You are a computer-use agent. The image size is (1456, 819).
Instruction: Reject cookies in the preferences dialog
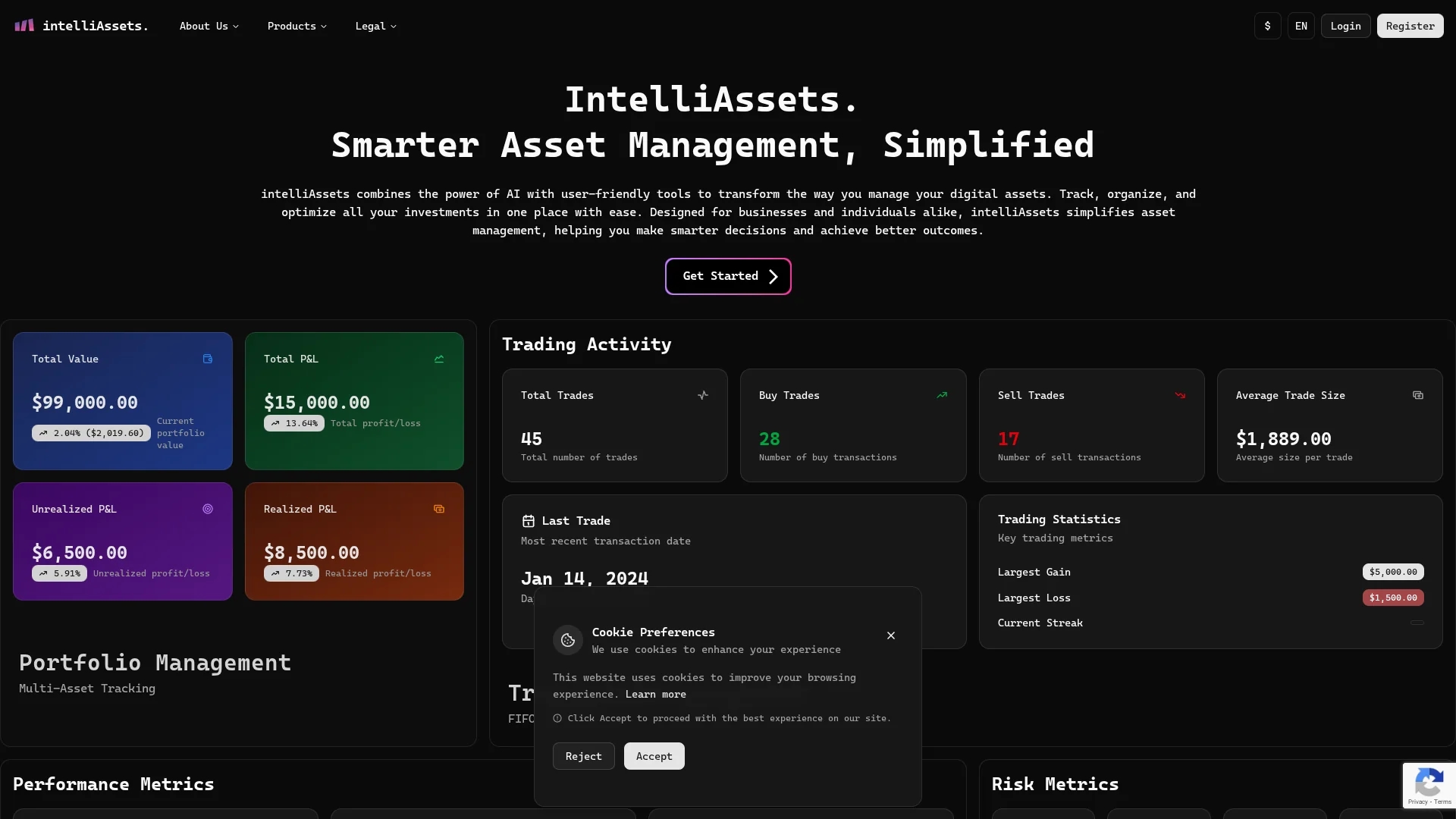(x=583, y=756)
